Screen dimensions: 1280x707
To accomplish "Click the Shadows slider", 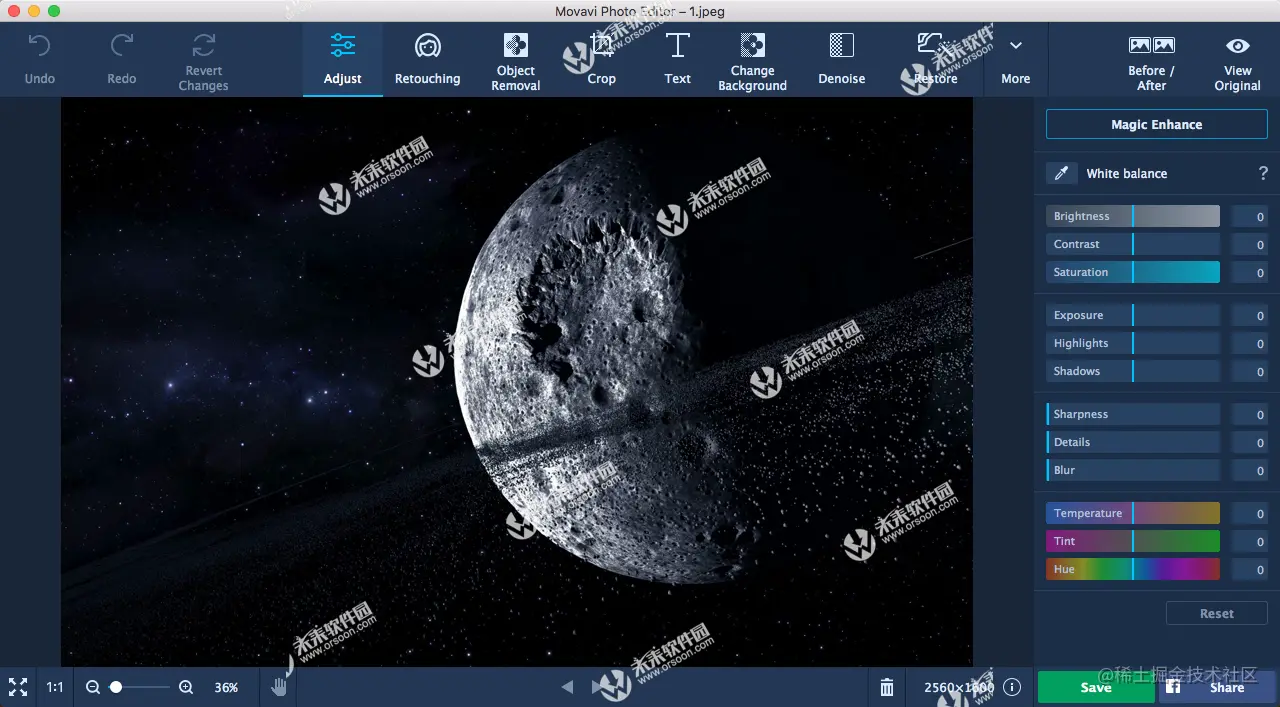I will [1133, 371].
